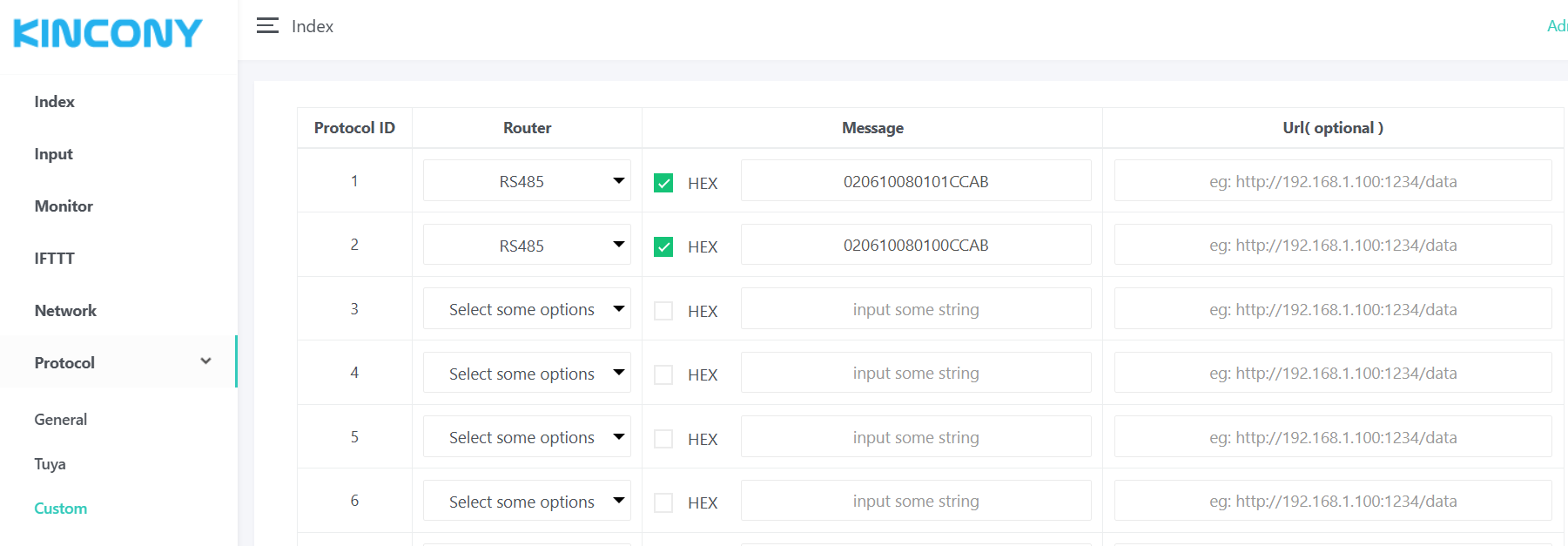Screen dimensions: 1568x546
Task: Focus the message input in row 4
Action: click(915, 374)
